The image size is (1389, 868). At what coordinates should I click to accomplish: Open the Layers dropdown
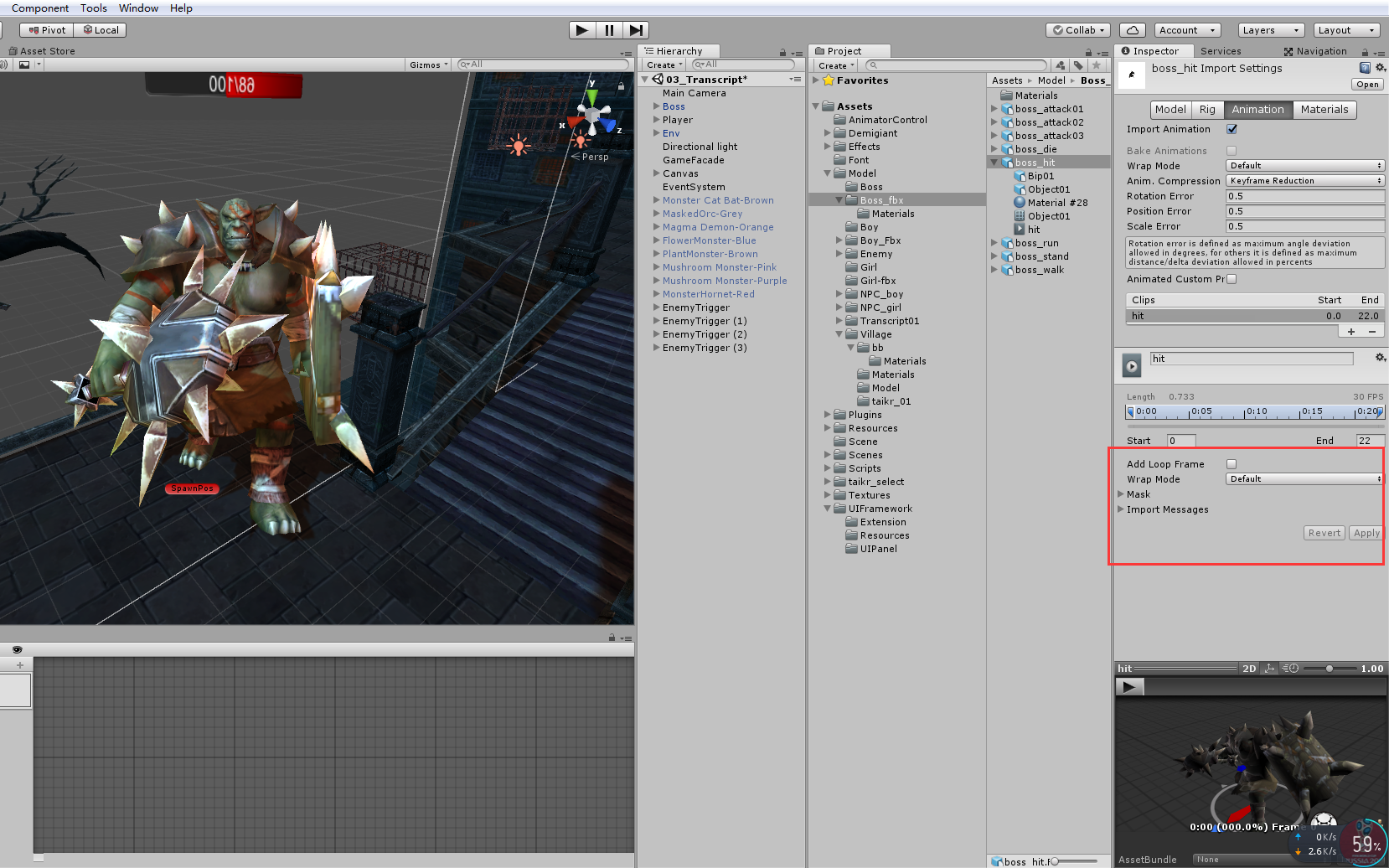click(x=1271, y=30)
